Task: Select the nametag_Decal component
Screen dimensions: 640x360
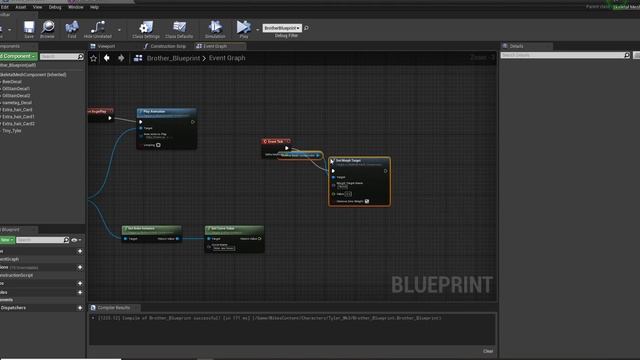Action: (x=16, y=102)
